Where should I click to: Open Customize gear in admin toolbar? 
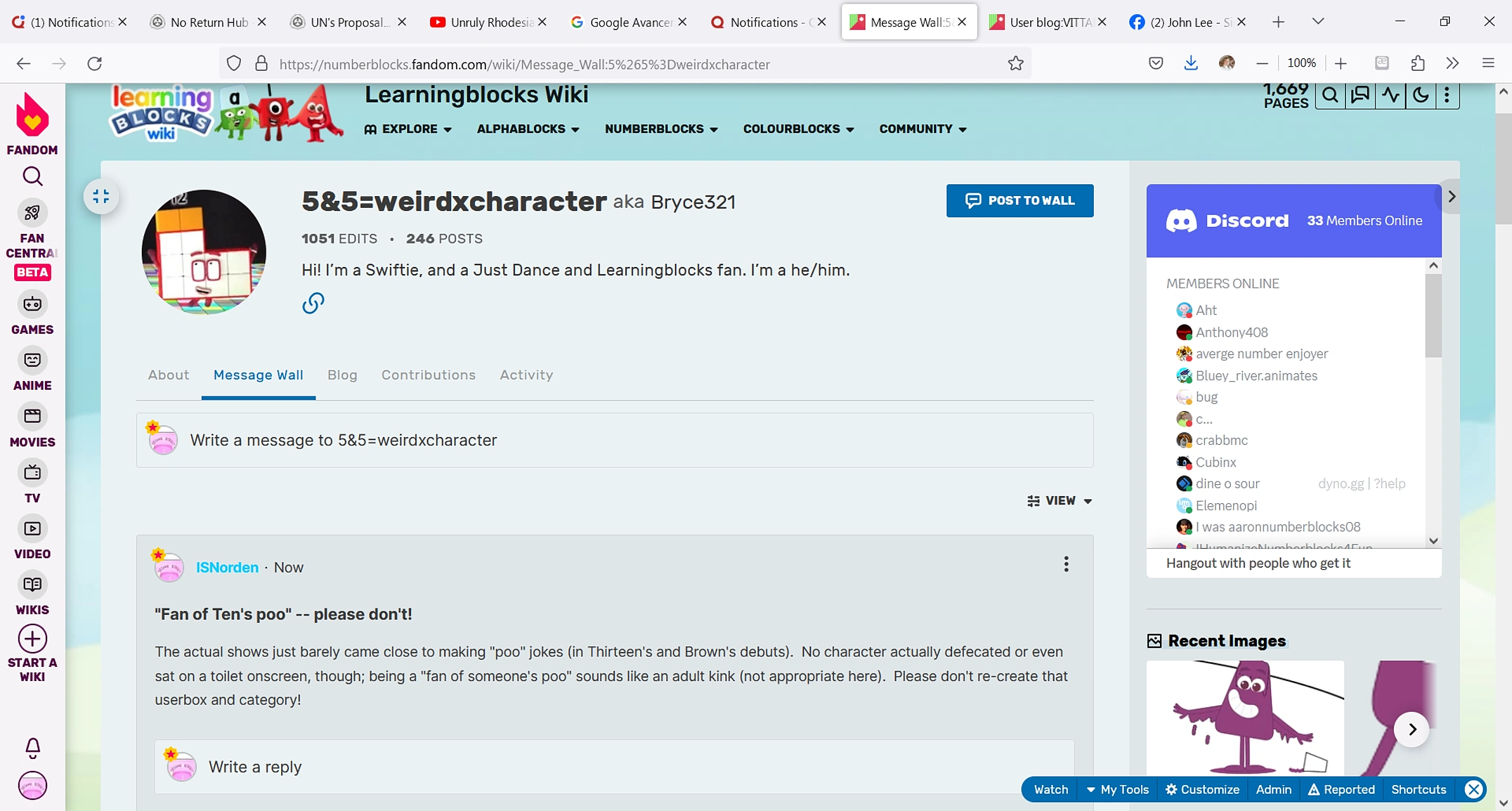(1203, 789)
